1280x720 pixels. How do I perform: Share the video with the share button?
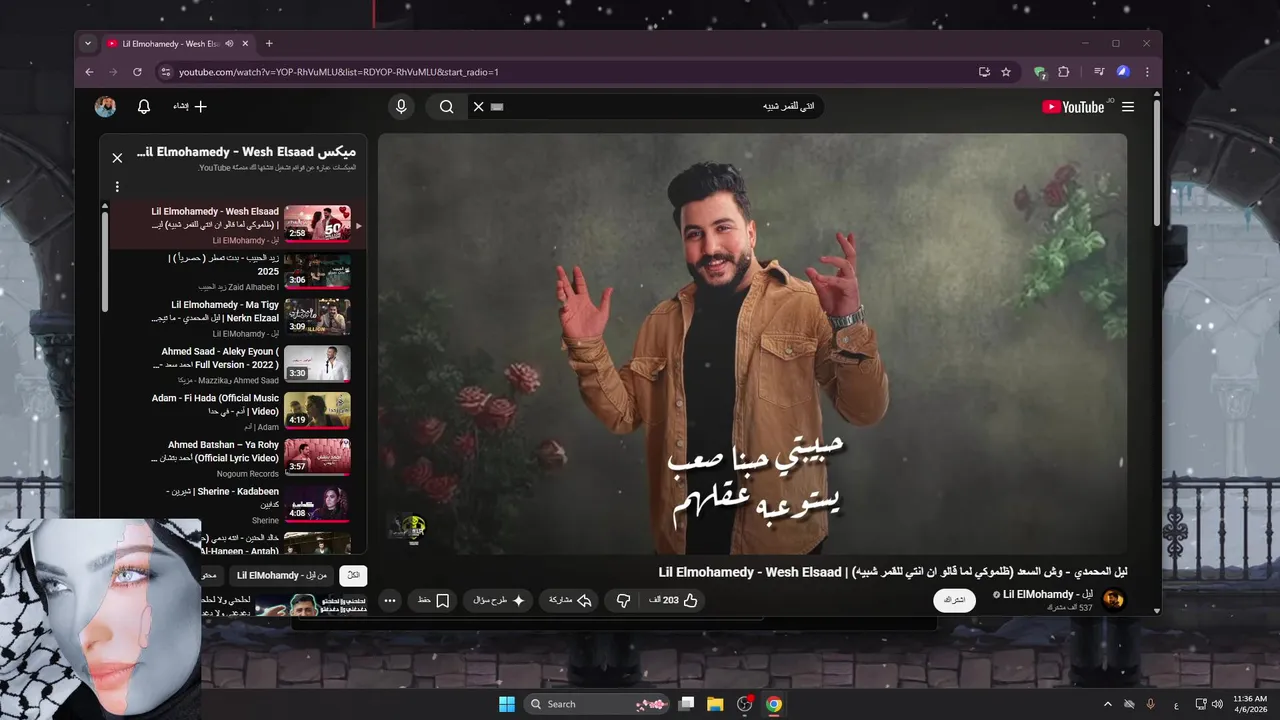(x=570, y=601)
